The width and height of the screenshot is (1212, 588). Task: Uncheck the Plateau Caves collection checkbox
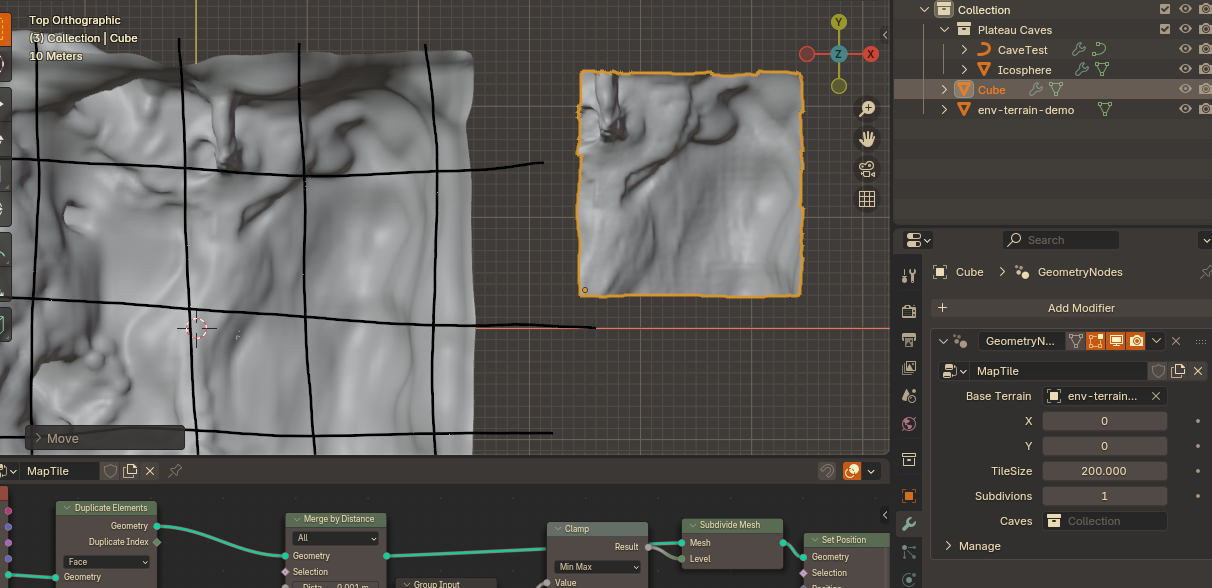coord(1165,29)
